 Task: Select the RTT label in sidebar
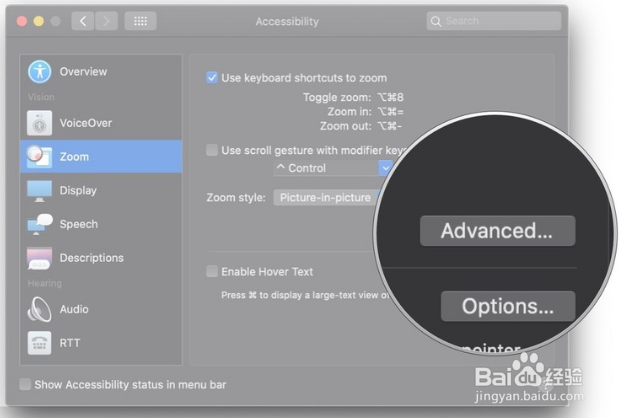pos(70,343)
